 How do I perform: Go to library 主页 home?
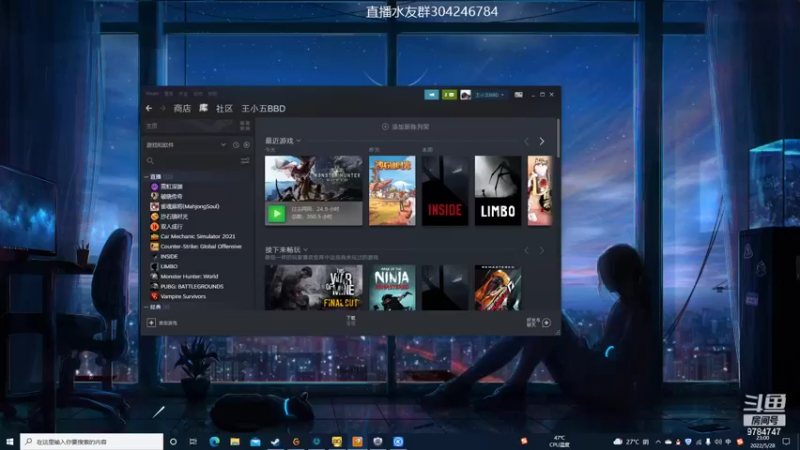[x=191, y=126]
